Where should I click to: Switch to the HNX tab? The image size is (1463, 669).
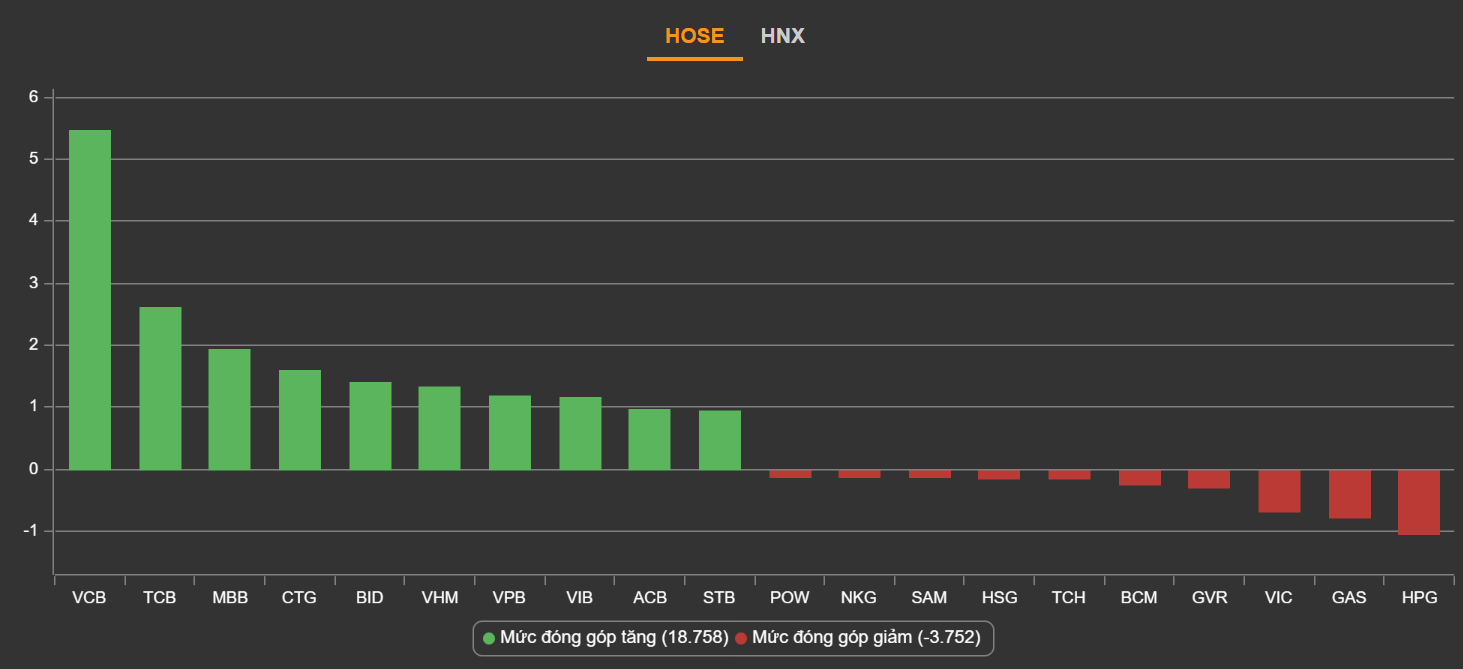(x=782, y=36)
